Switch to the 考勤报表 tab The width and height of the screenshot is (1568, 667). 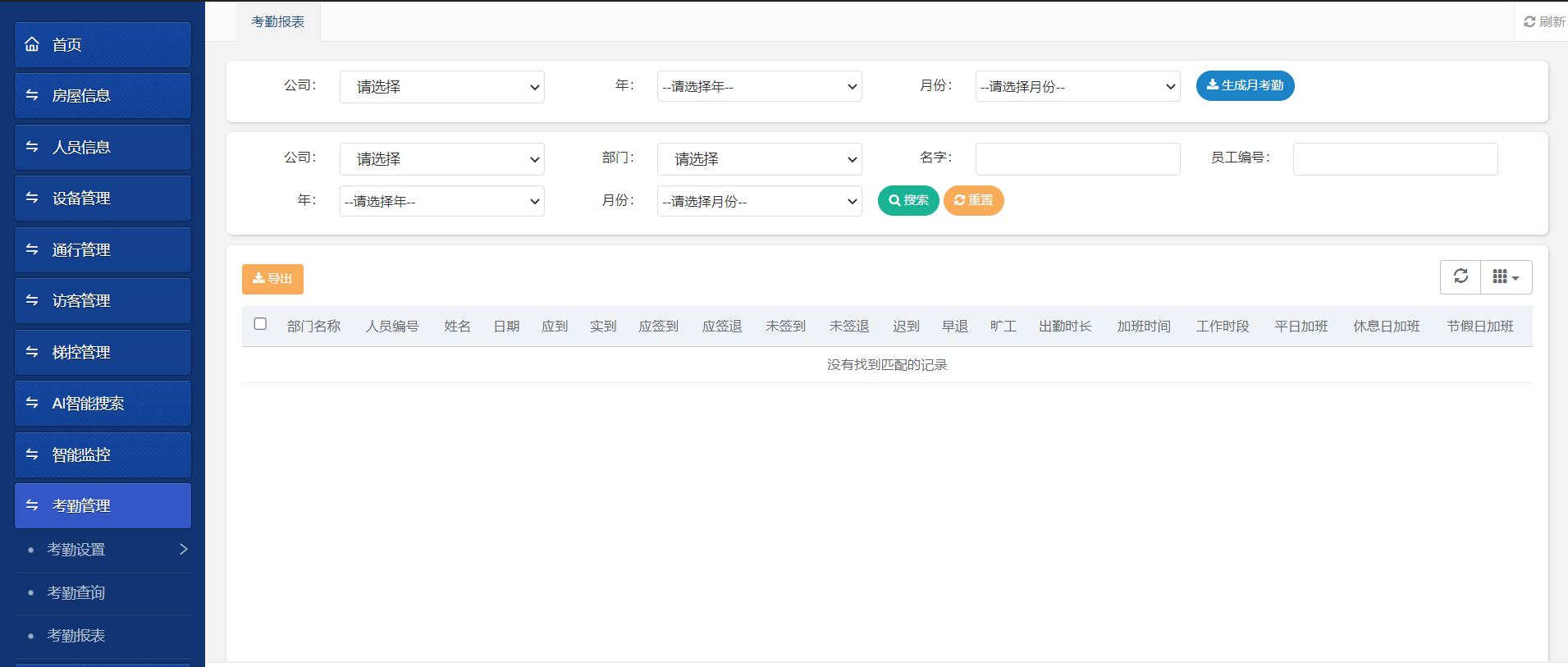point(278,22)
